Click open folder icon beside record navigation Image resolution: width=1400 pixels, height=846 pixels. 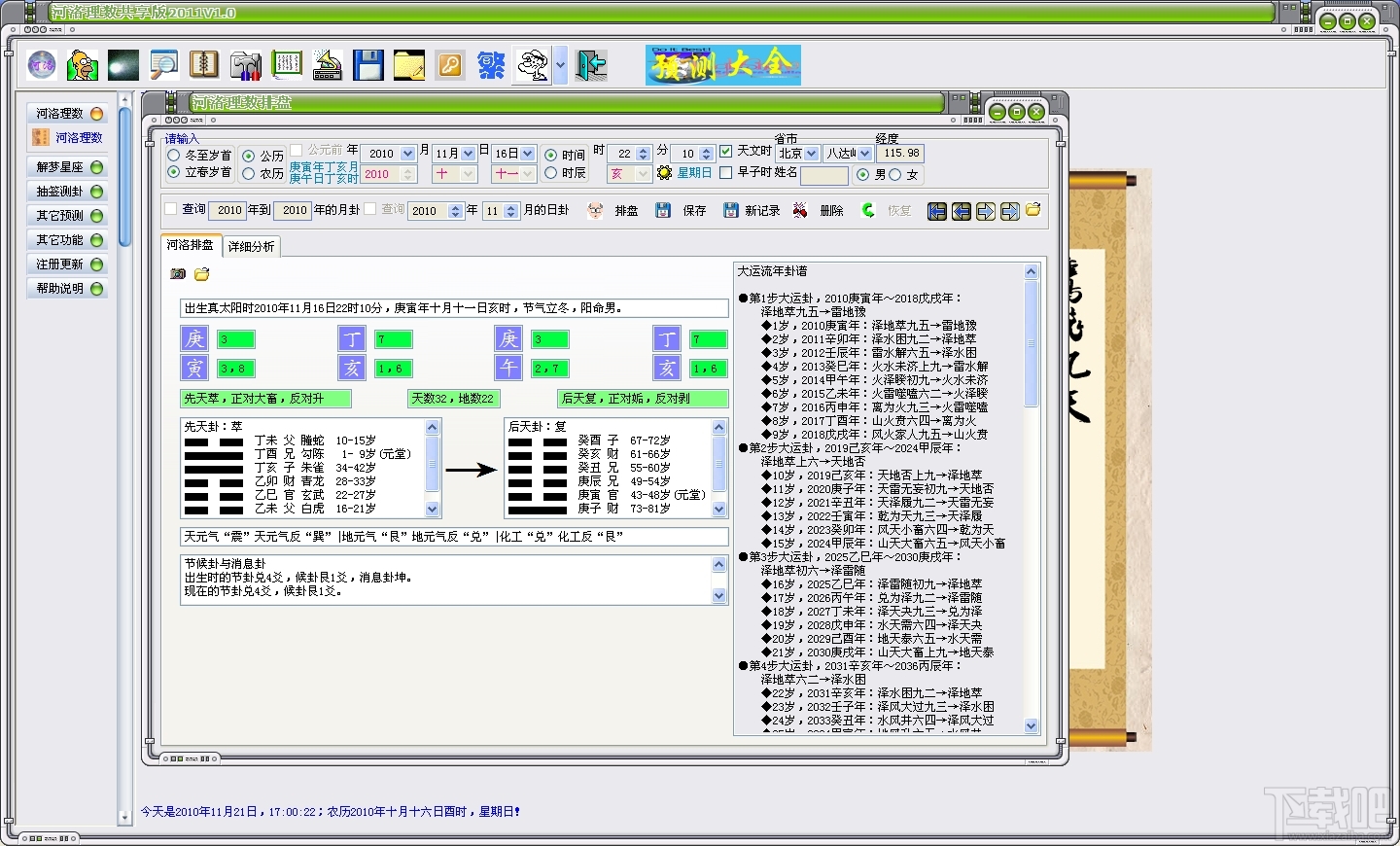(x=1033, y=210)
